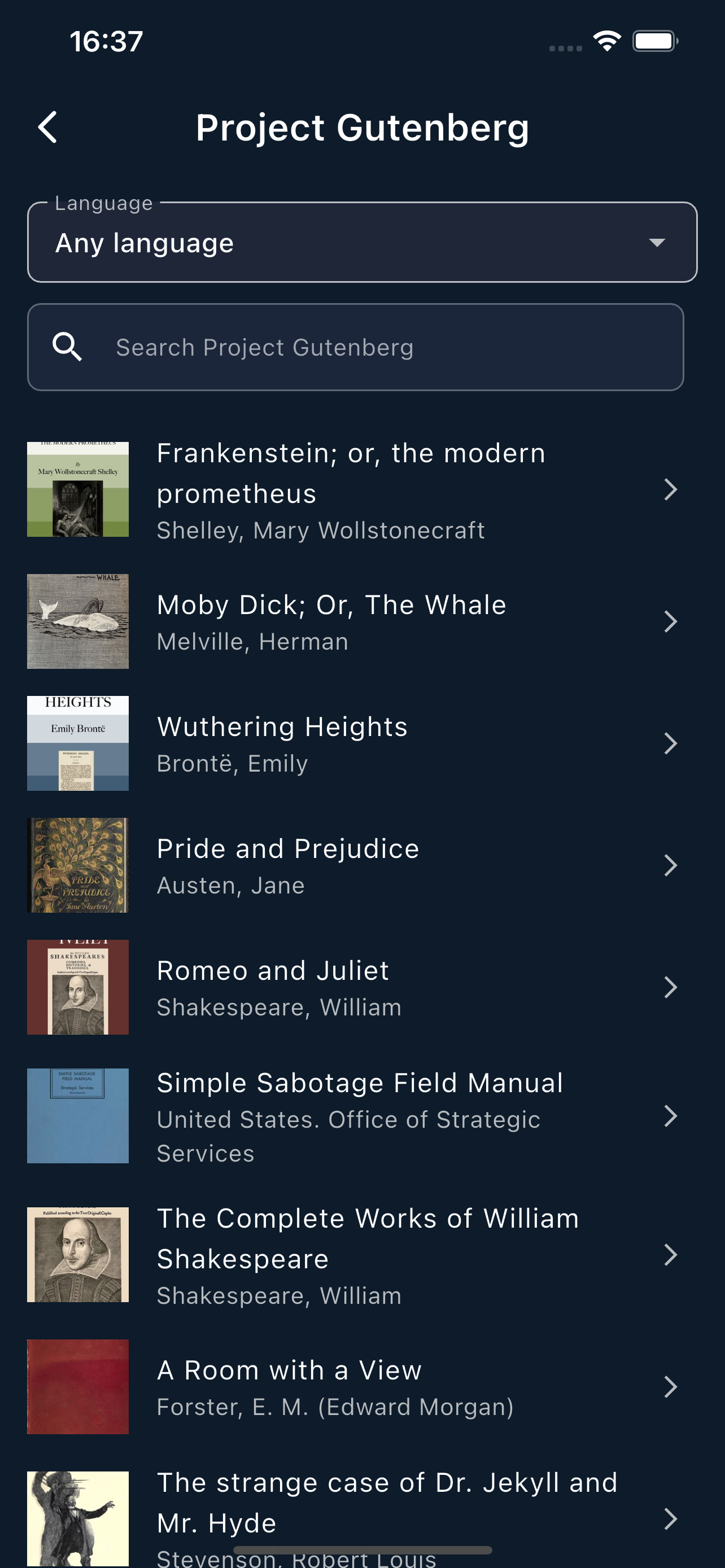The width and height of the screenshot is (725, 1568).
Task: Tap the red Room with a View cover
Action: click(x=78, y=1387)
